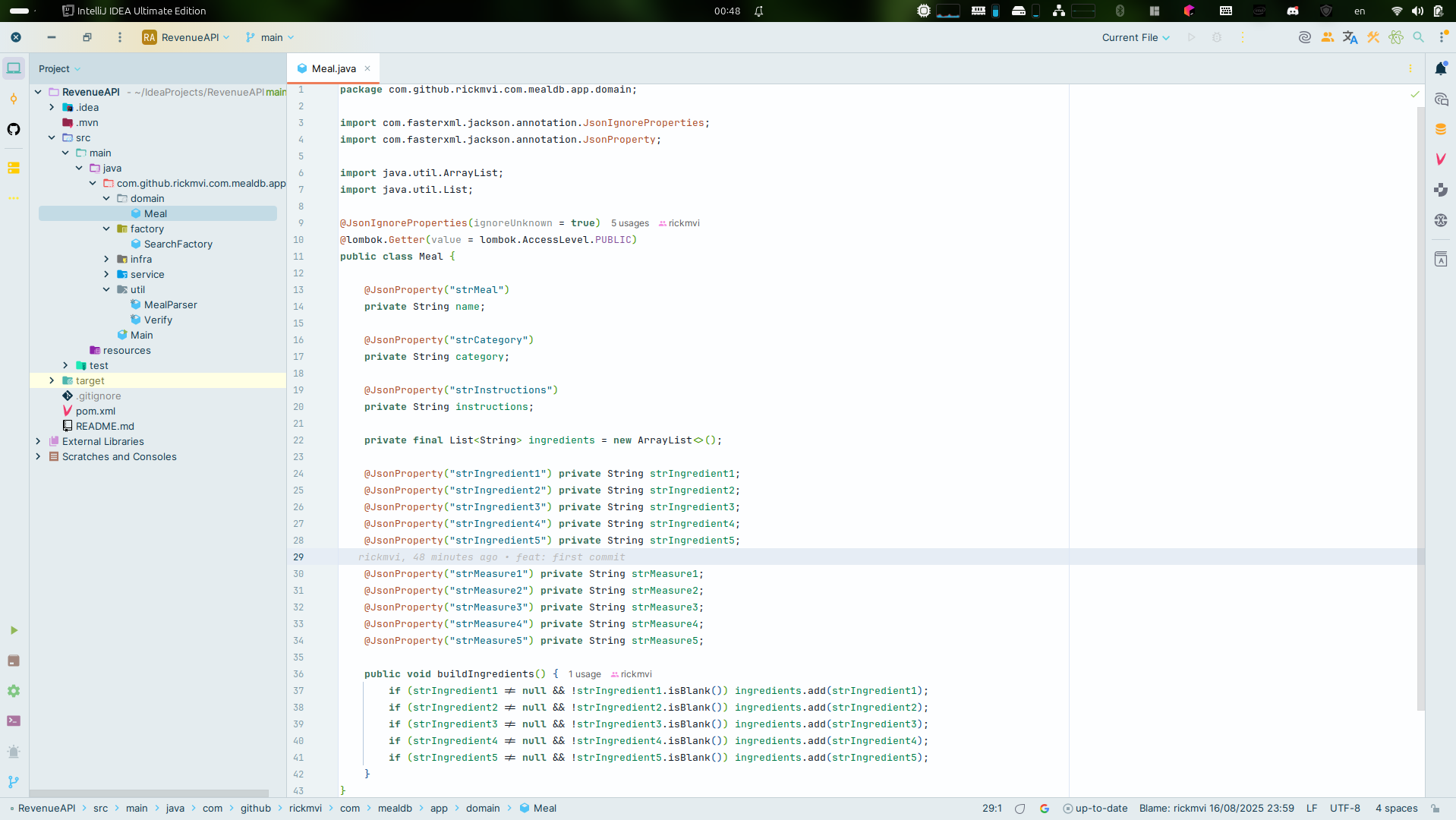
Task: Click the Google icon in status bar
Action: [x=1045, y=809]
